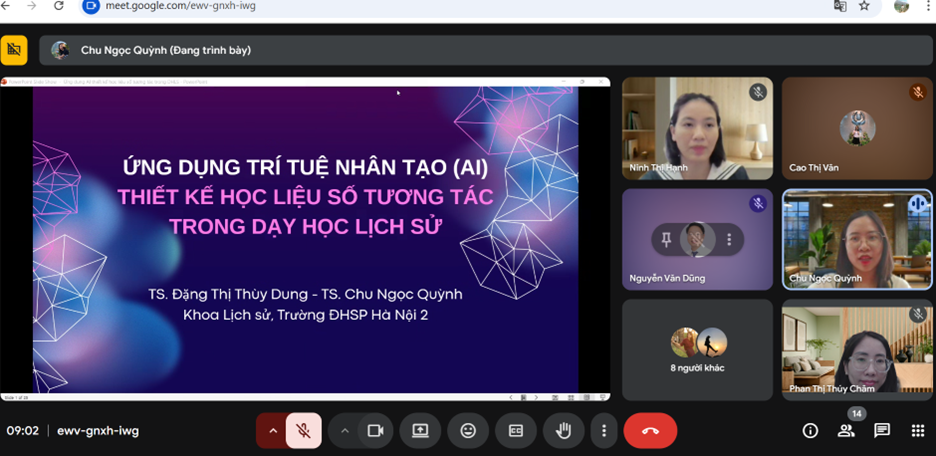The image size is (936, 456).
Task: Open the chat panel
Action: (x=882, y=431)
